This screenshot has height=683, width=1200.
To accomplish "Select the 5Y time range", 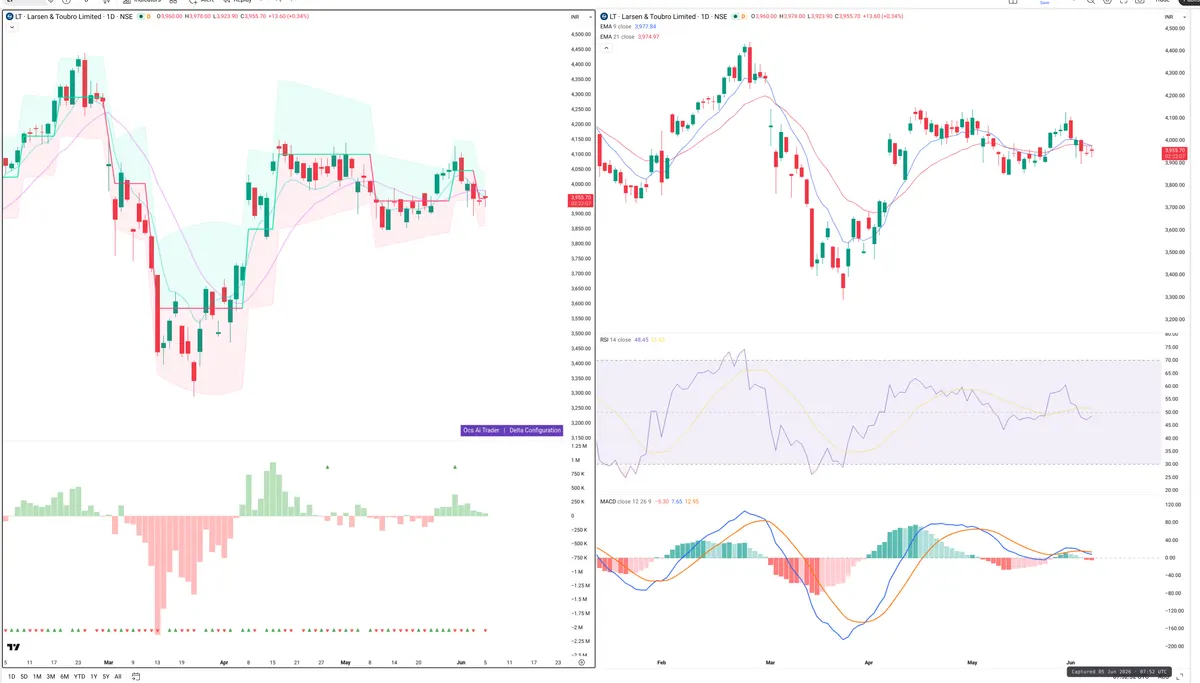I will [x=106, y=677].
